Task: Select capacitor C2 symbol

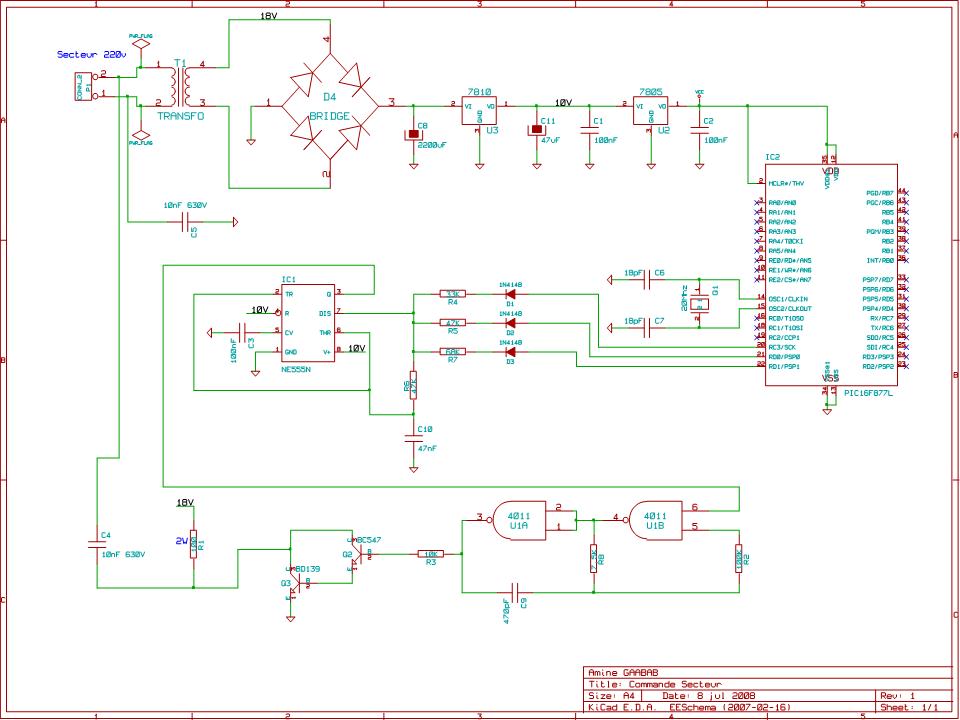Action: pos(699,130)
